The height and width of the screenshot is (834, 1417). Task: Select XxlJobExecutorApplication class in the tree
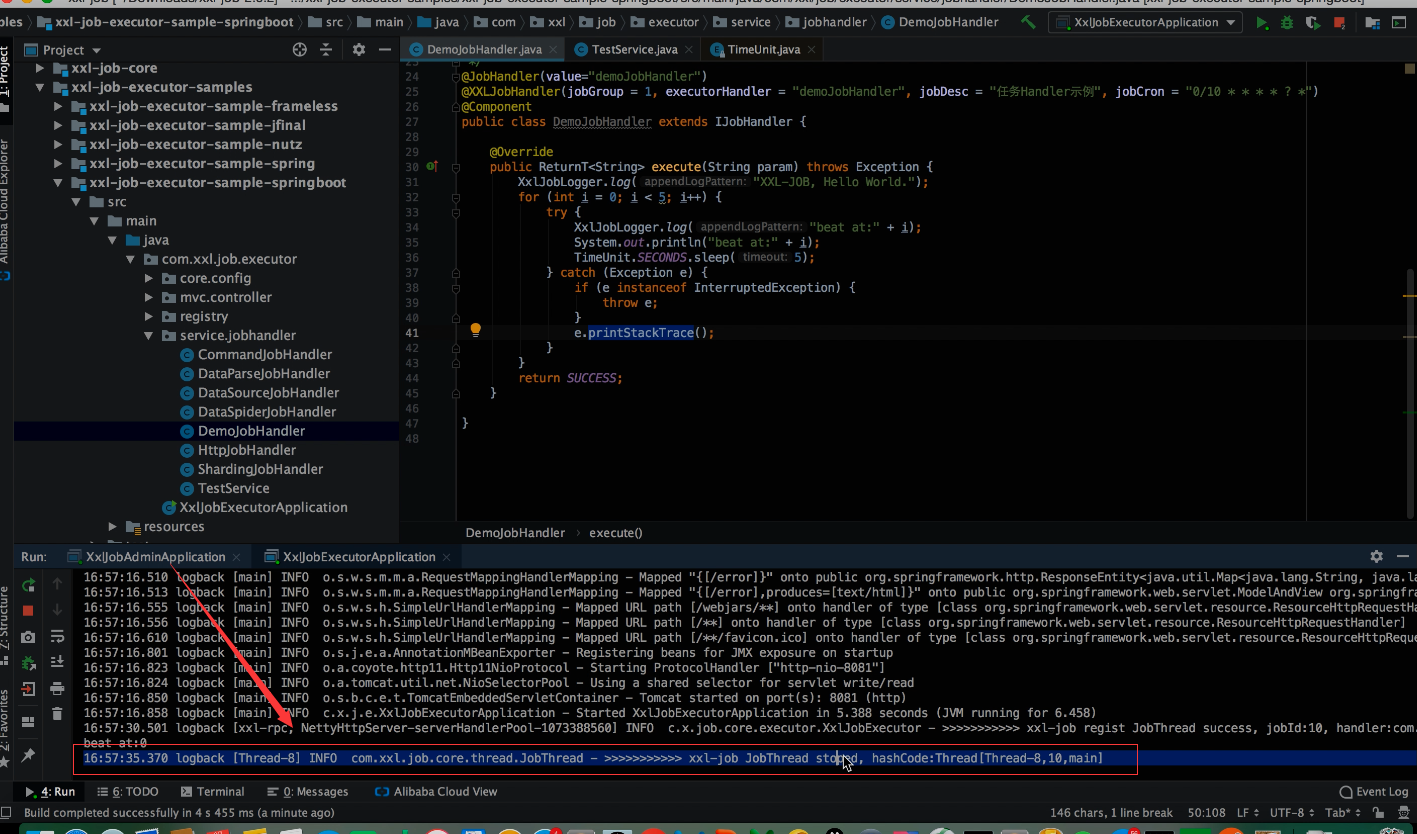(263, 507)
